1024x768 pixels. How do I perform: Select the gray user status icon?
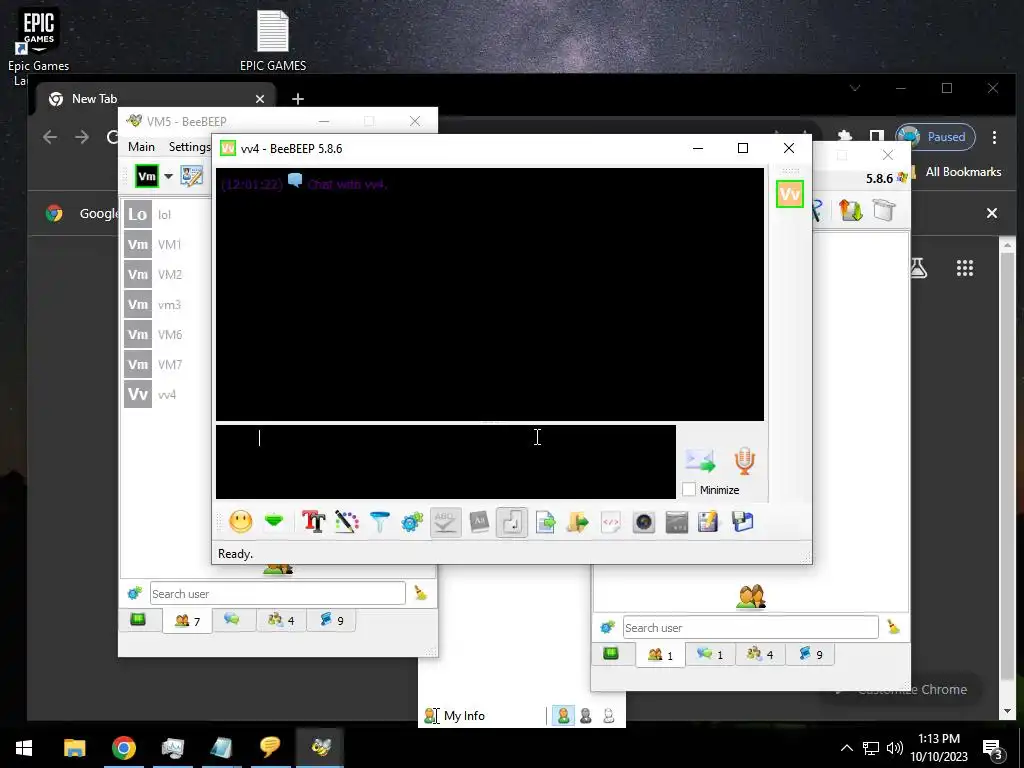[586, 716]
